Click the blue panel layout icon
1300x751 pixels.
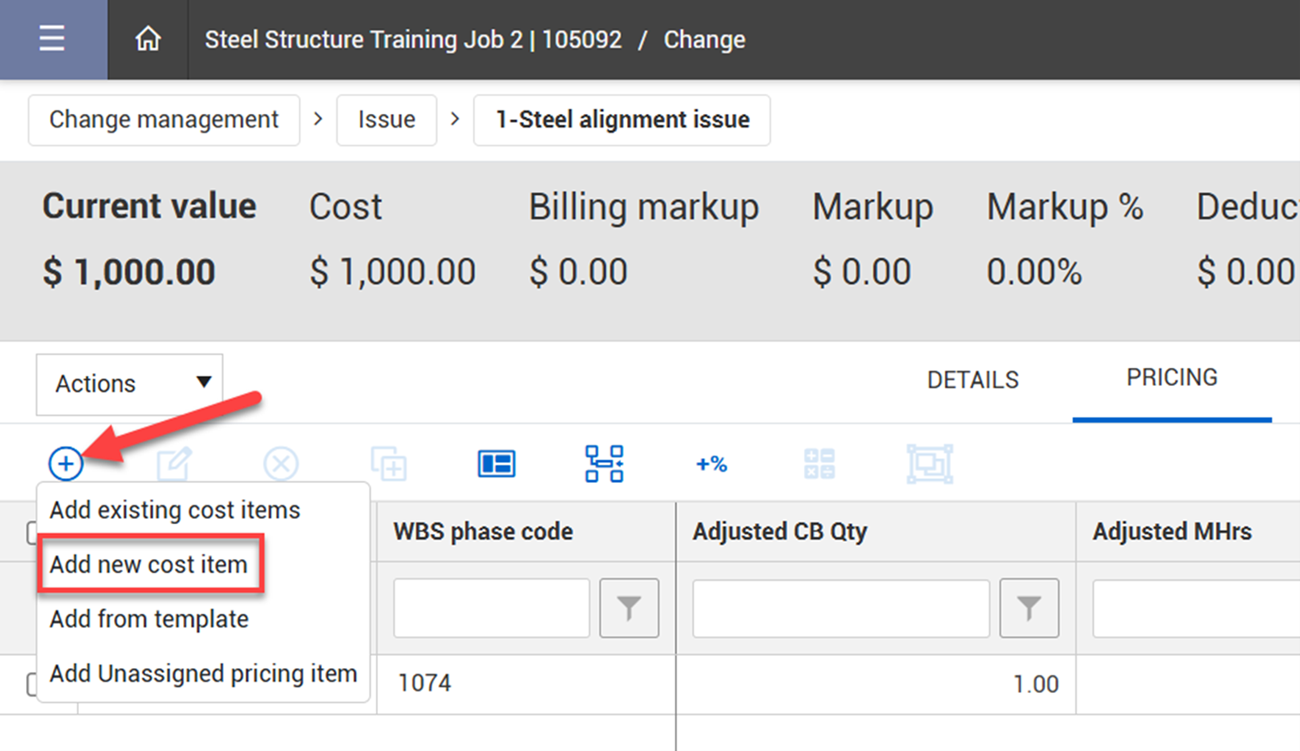point(496,464)
